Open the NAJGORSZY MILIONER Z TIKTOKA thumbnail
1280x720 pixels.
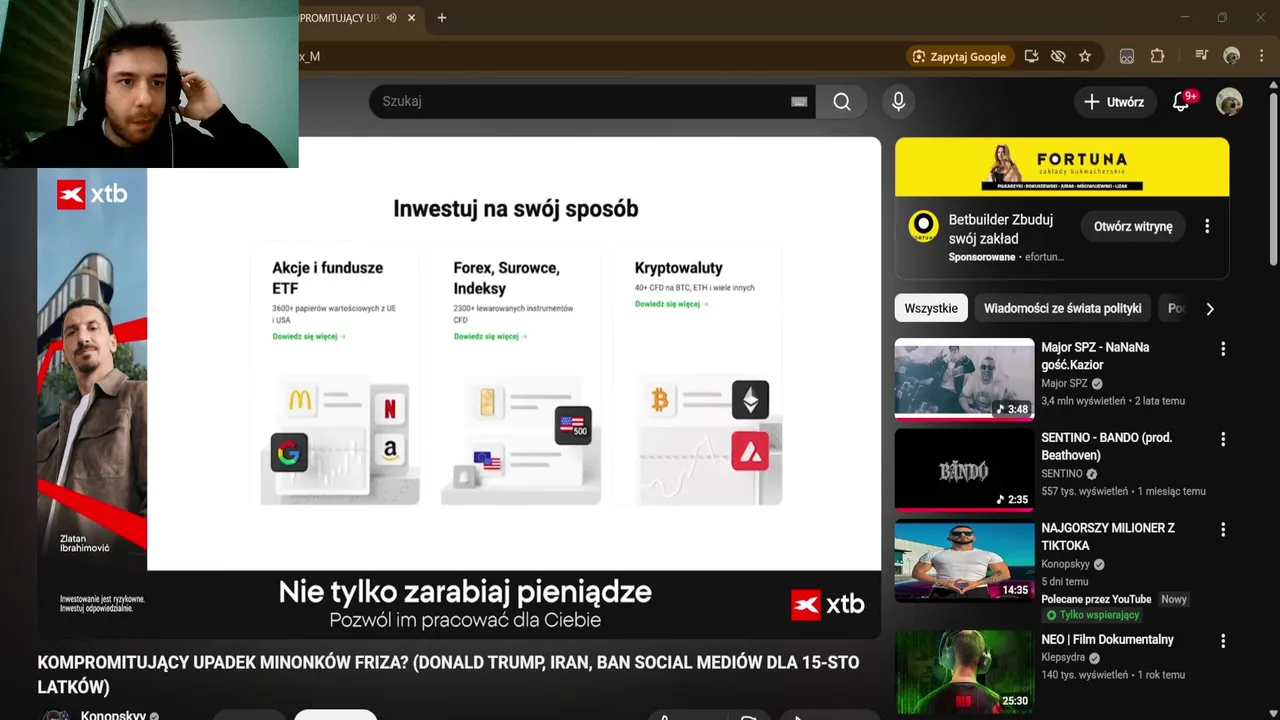[x=964, y=560]
